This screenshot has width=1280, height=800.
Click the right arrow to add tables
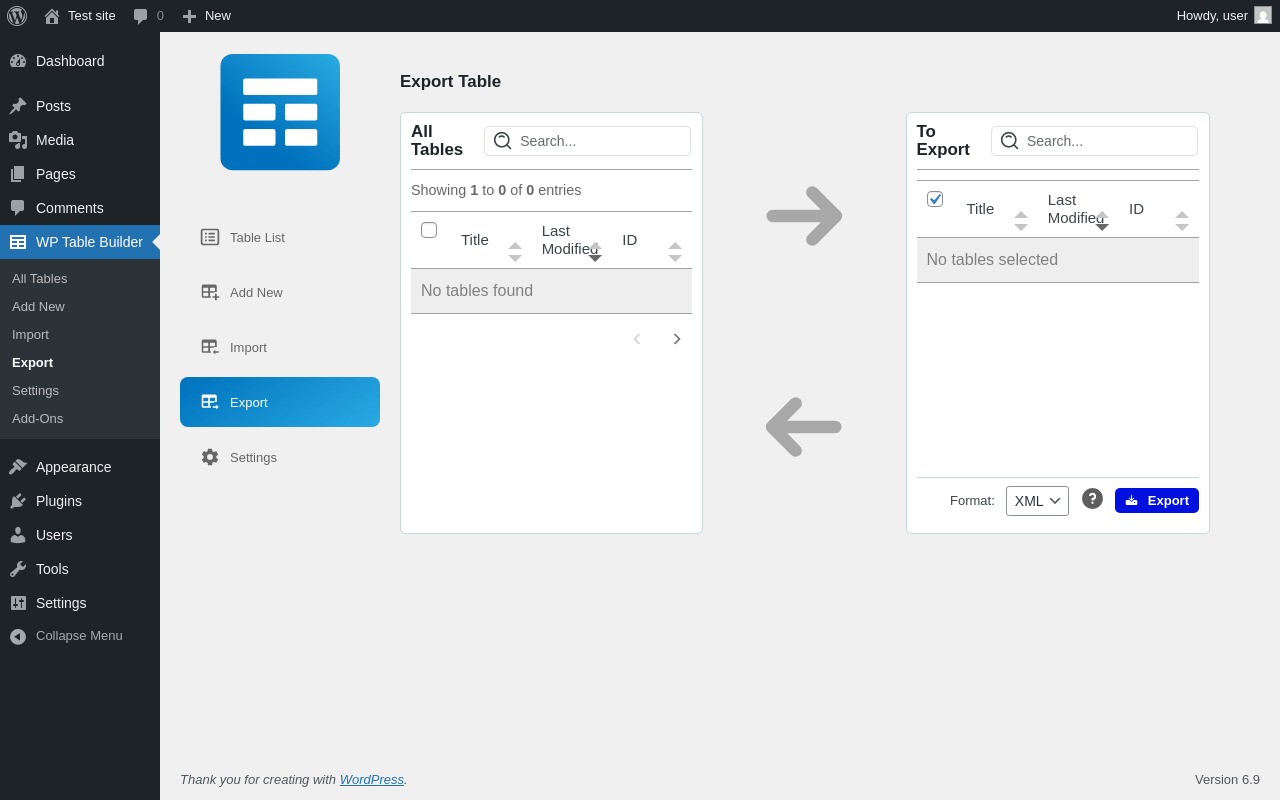tap(804, 215)
